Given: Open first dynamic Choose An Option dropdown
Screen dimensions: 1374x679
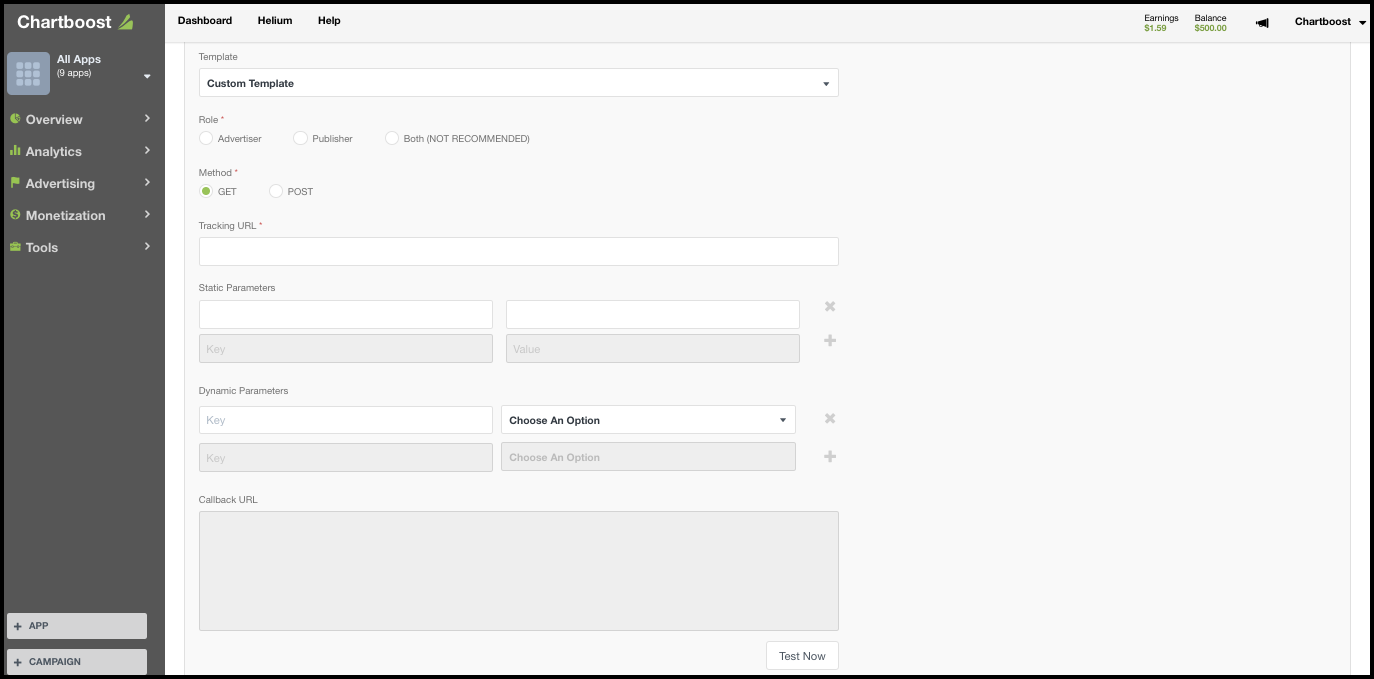Looking at the screenshot, I should (648, 420).
